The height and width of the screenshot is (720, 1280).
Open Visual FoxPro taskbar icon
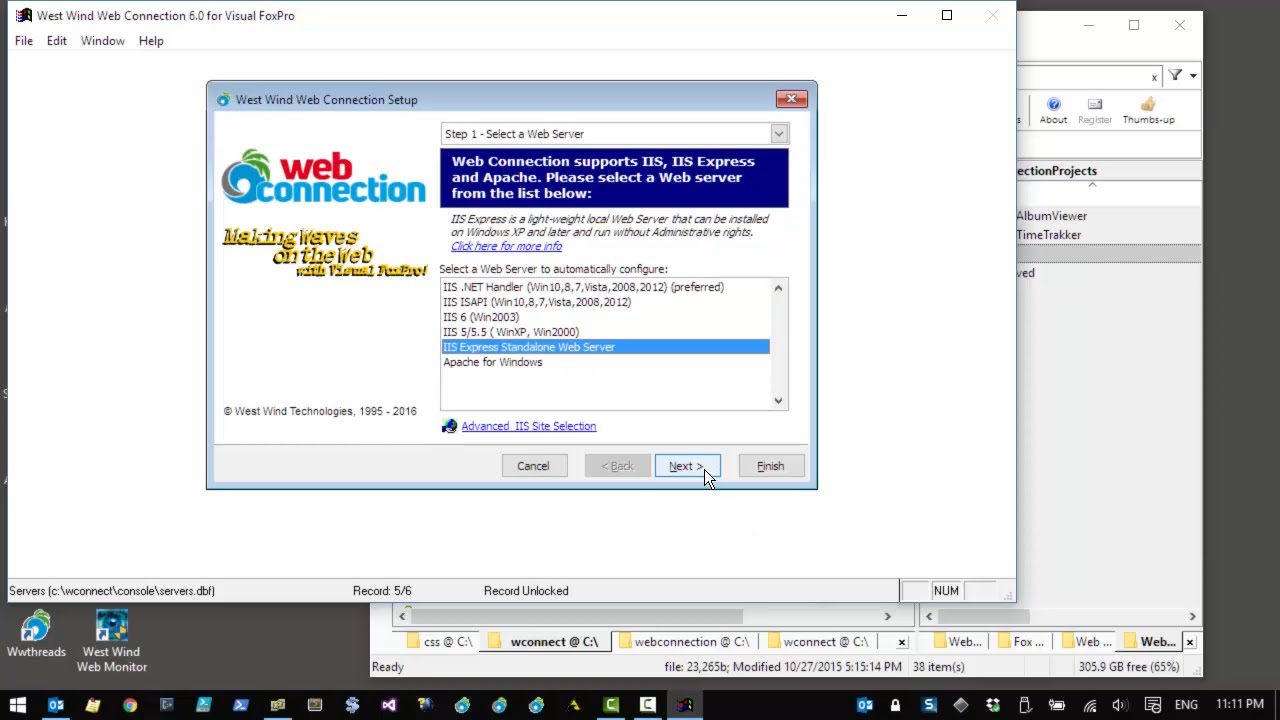684,705
